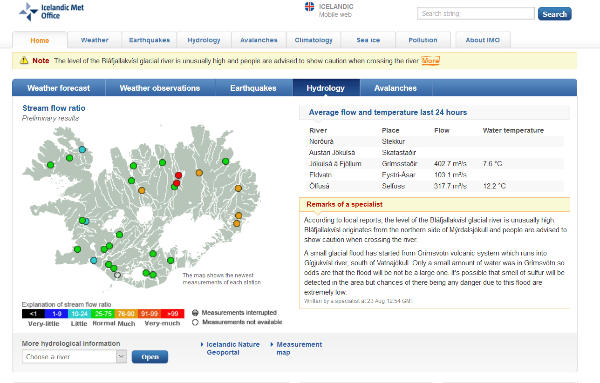600x383 pixels.
Task: Open the Climatology menu item
Action: (x=313, y=40)
